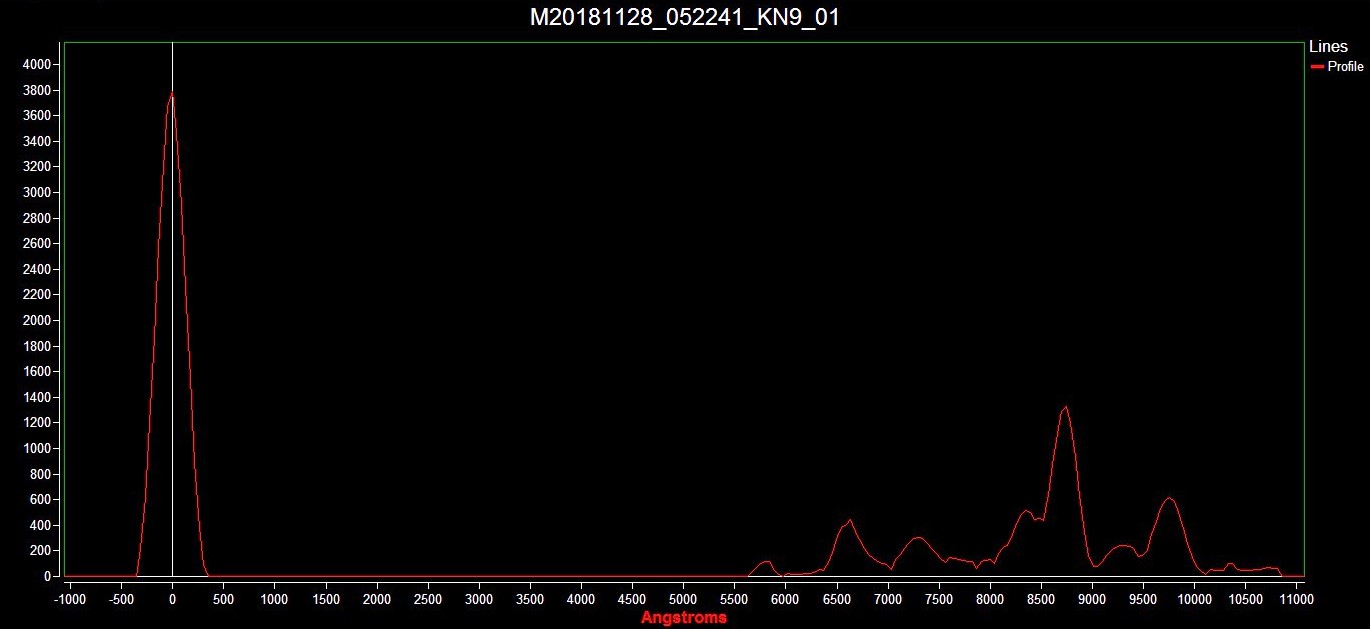Select the Profile legend entry label
This screenshot has height=629, width=1370.
point(1345,67)
